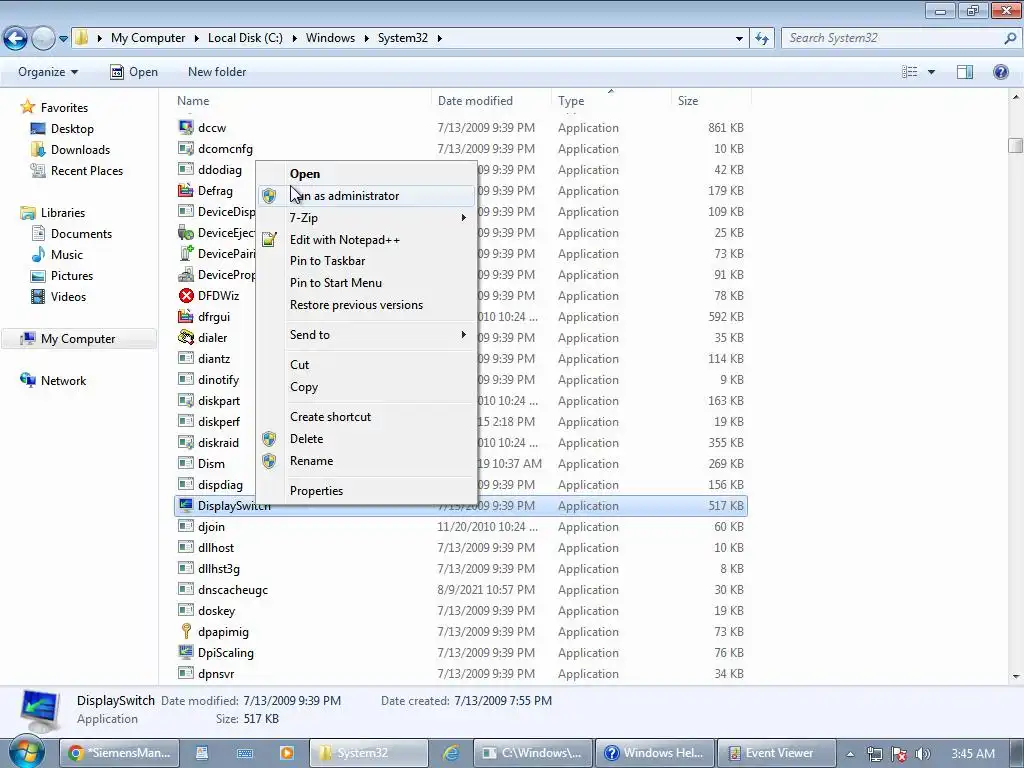Open the help question mark icon
Screen dimensions: 1024x768
(1000, 72)
